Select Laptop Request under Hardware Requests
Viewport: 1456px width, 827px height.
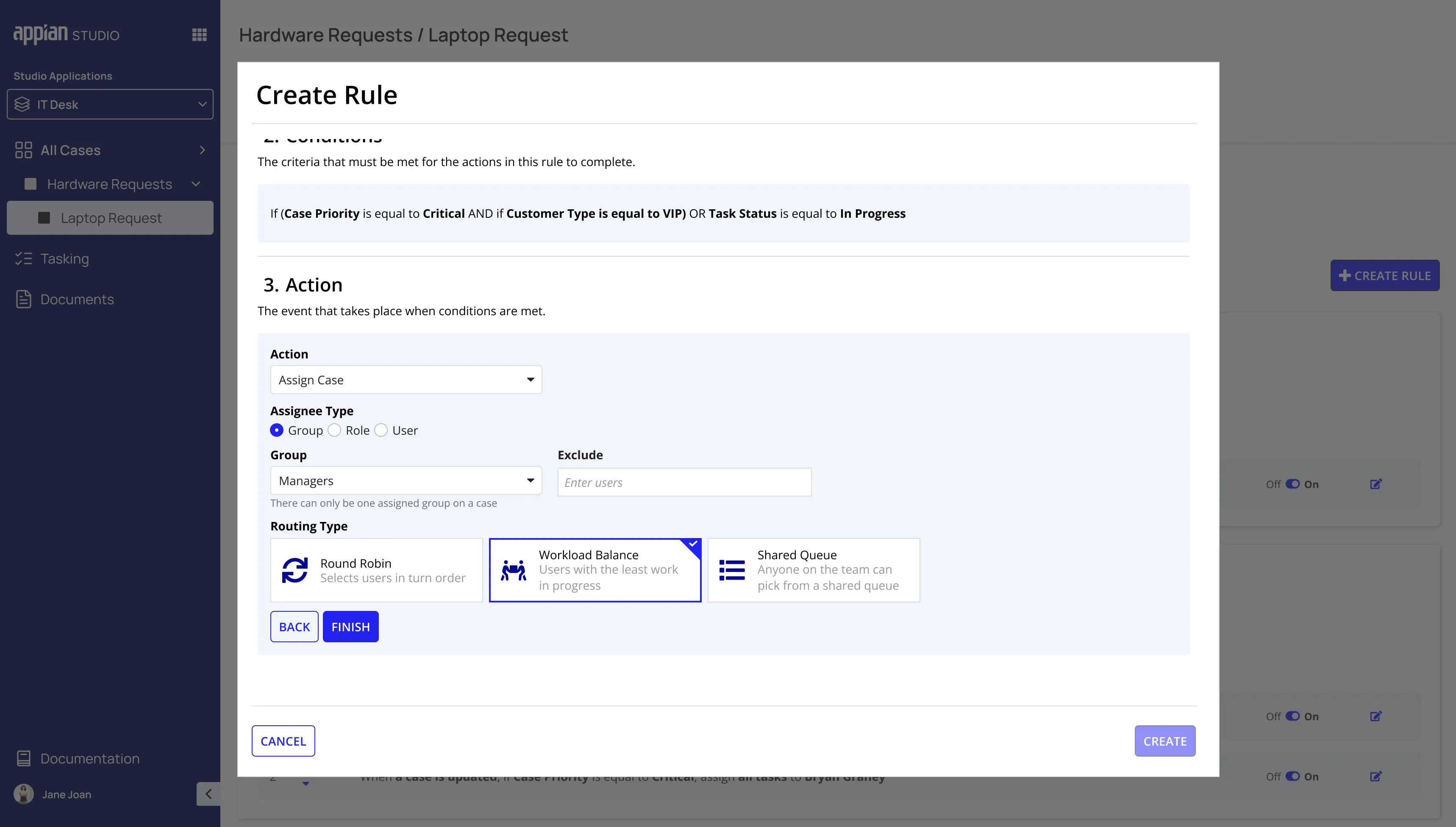click(110, 217)
